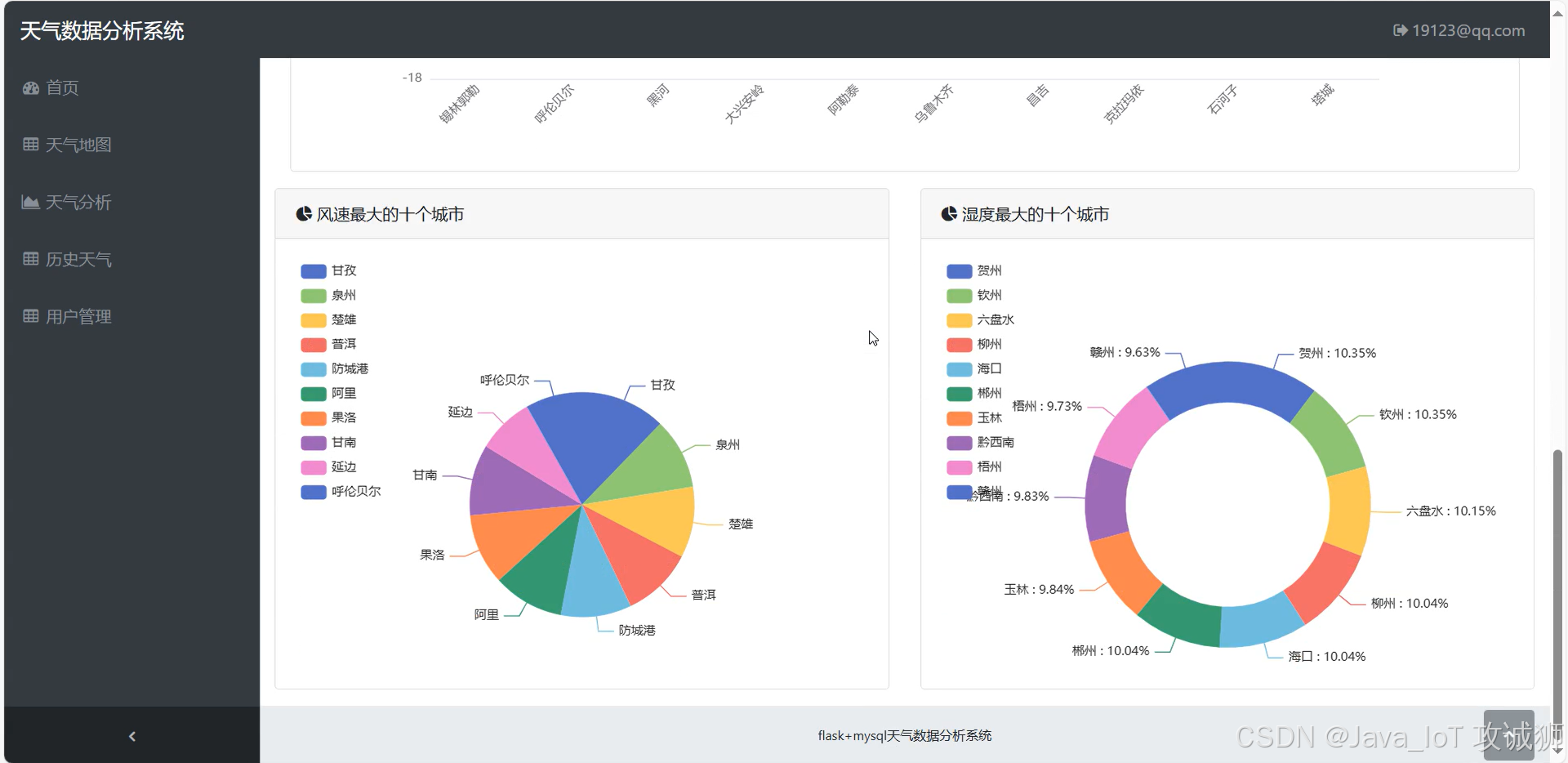This screenshot has width=1568, height=763.
Task: Click the dashboard icon beside 首页
Action: tap(31, 88)
